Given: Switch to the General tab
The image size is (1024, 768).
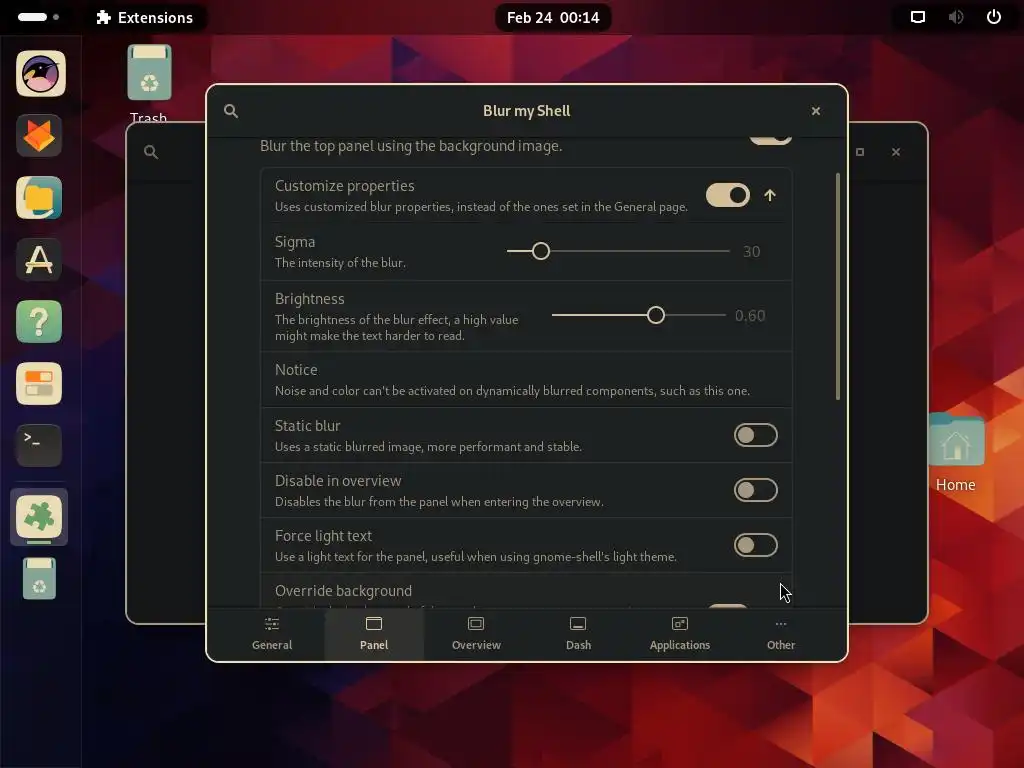Looking at the screenshot, I should (272, 633).
